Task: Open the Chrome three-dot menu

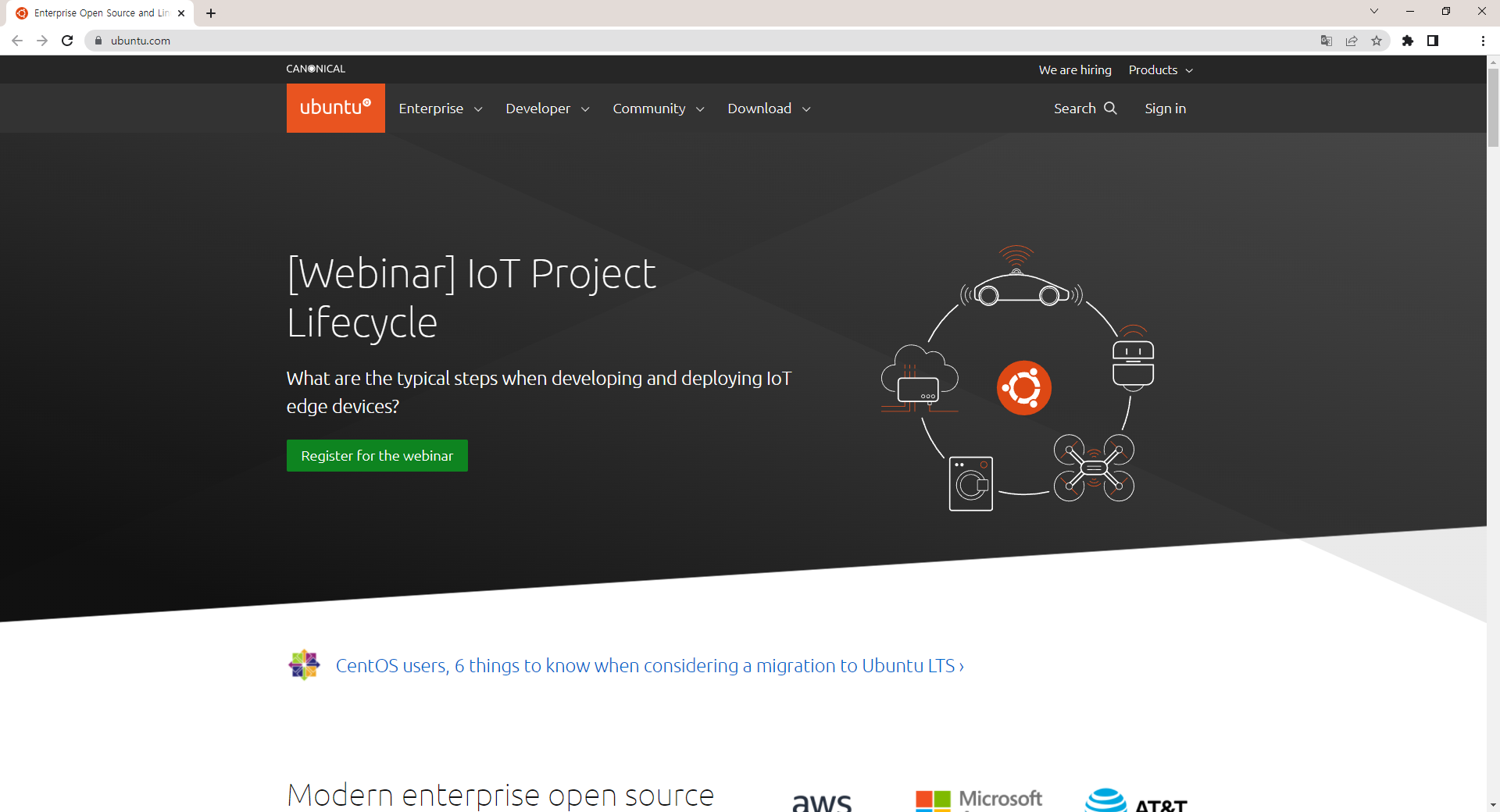Action: 1483,41
